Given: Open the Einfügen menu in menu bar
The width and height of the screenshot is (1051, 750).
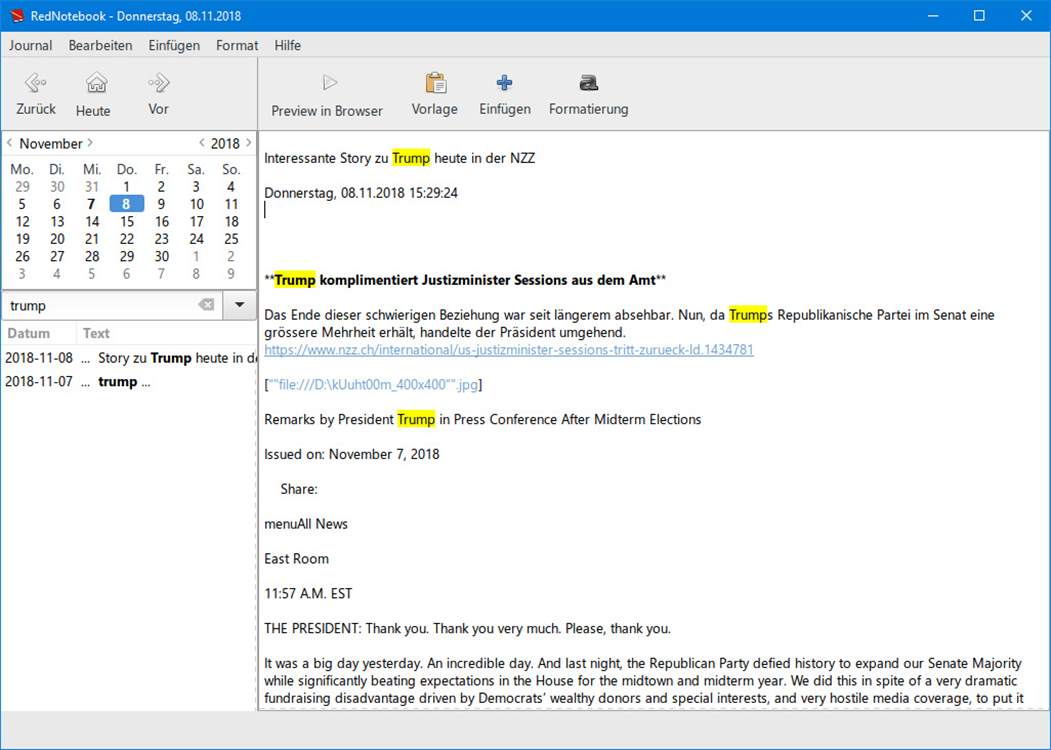Looking at the screenshot, I should tap(174, 46).
